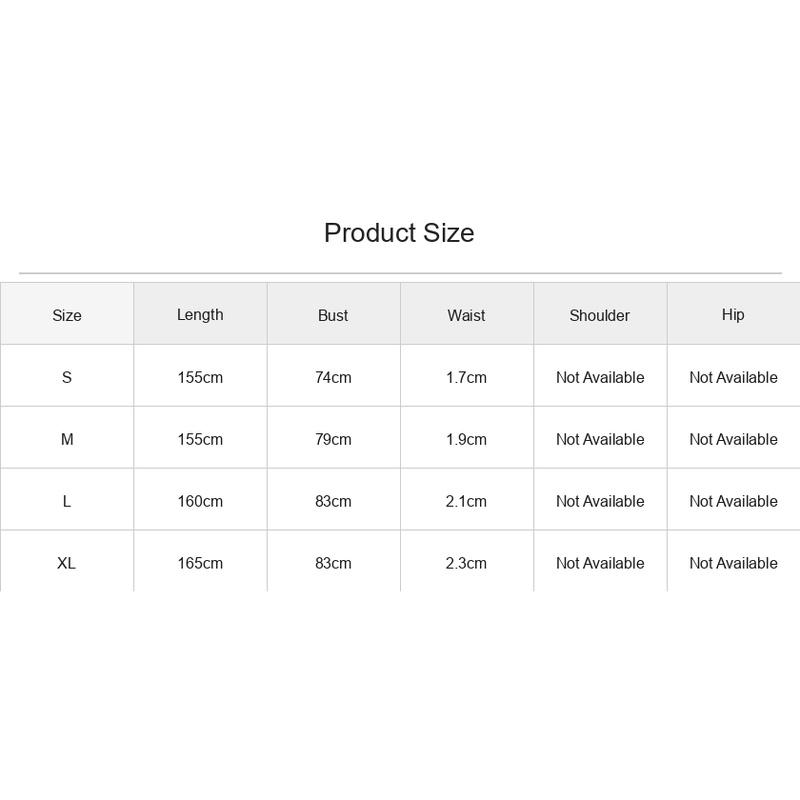This screenshot has width=800, height=800.
Task: Click the L size row label
Action: 67,501
